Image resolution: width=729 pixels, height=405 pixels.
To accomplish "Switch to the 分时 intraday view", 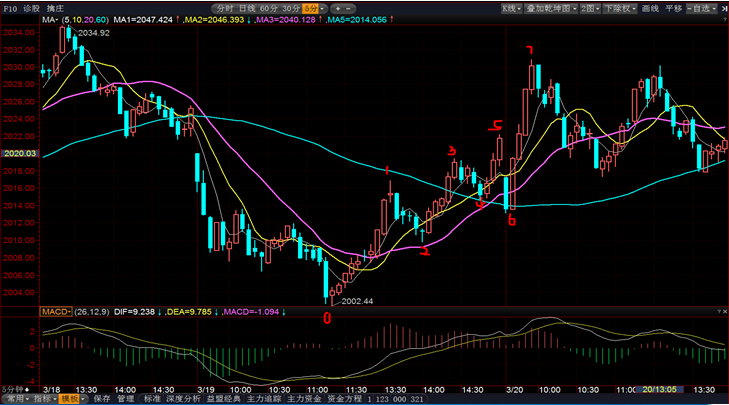I will coord(225,8).
